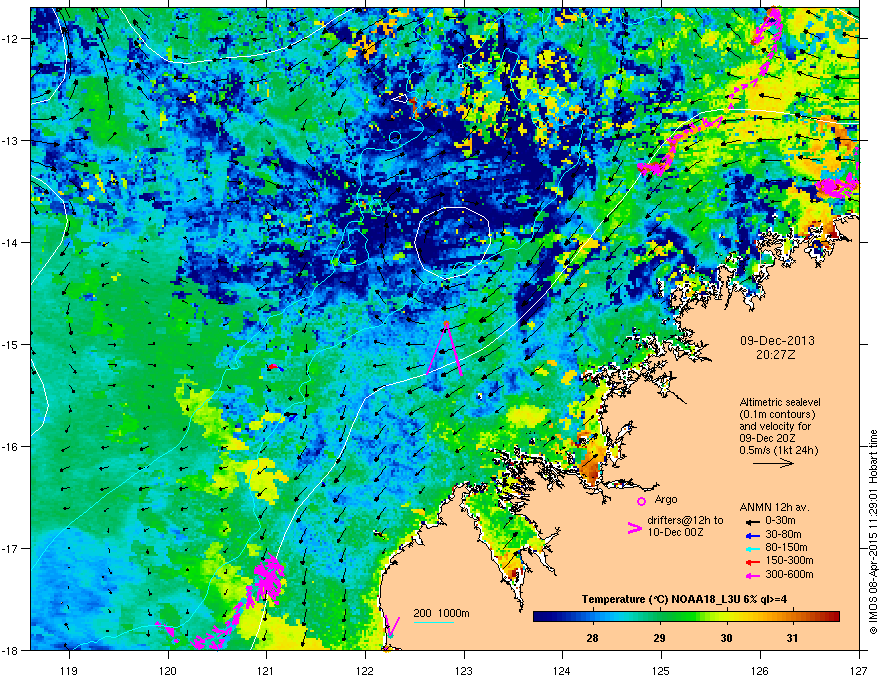
Task: Select the blue 30-80m arrow legend symbol
Action: [x=752, y=535]
